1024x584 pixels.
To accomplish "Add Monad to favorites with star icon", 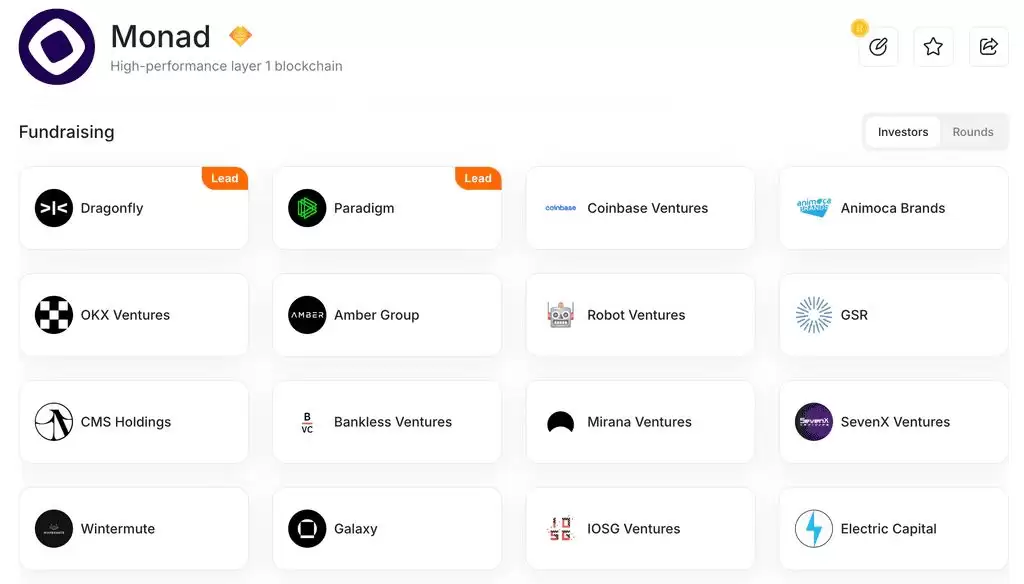I will point(933,47).
